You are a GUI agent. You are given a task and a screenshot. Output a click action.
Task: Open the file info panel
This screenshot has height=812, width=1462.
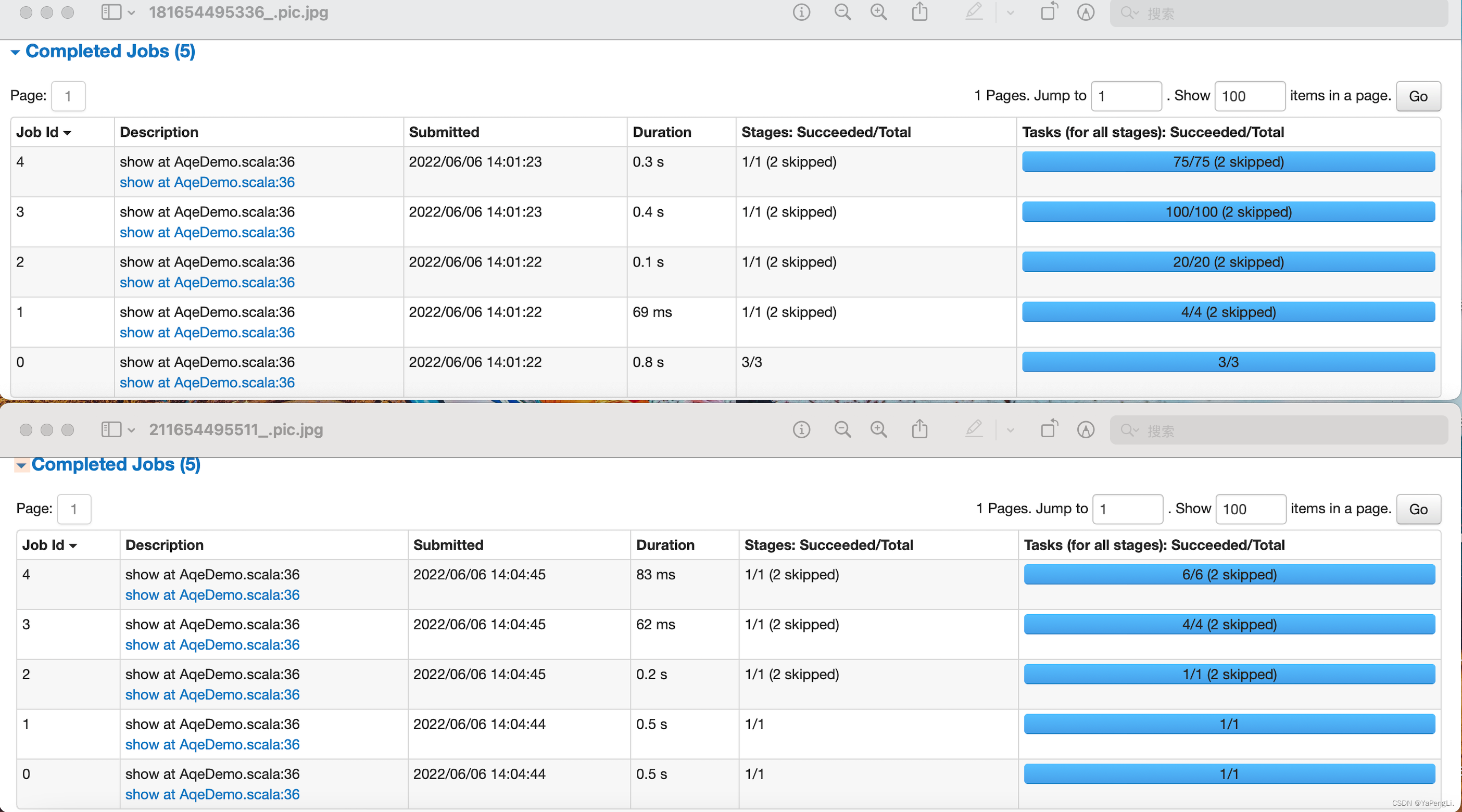pyautogui.click(x=801, y=12)
